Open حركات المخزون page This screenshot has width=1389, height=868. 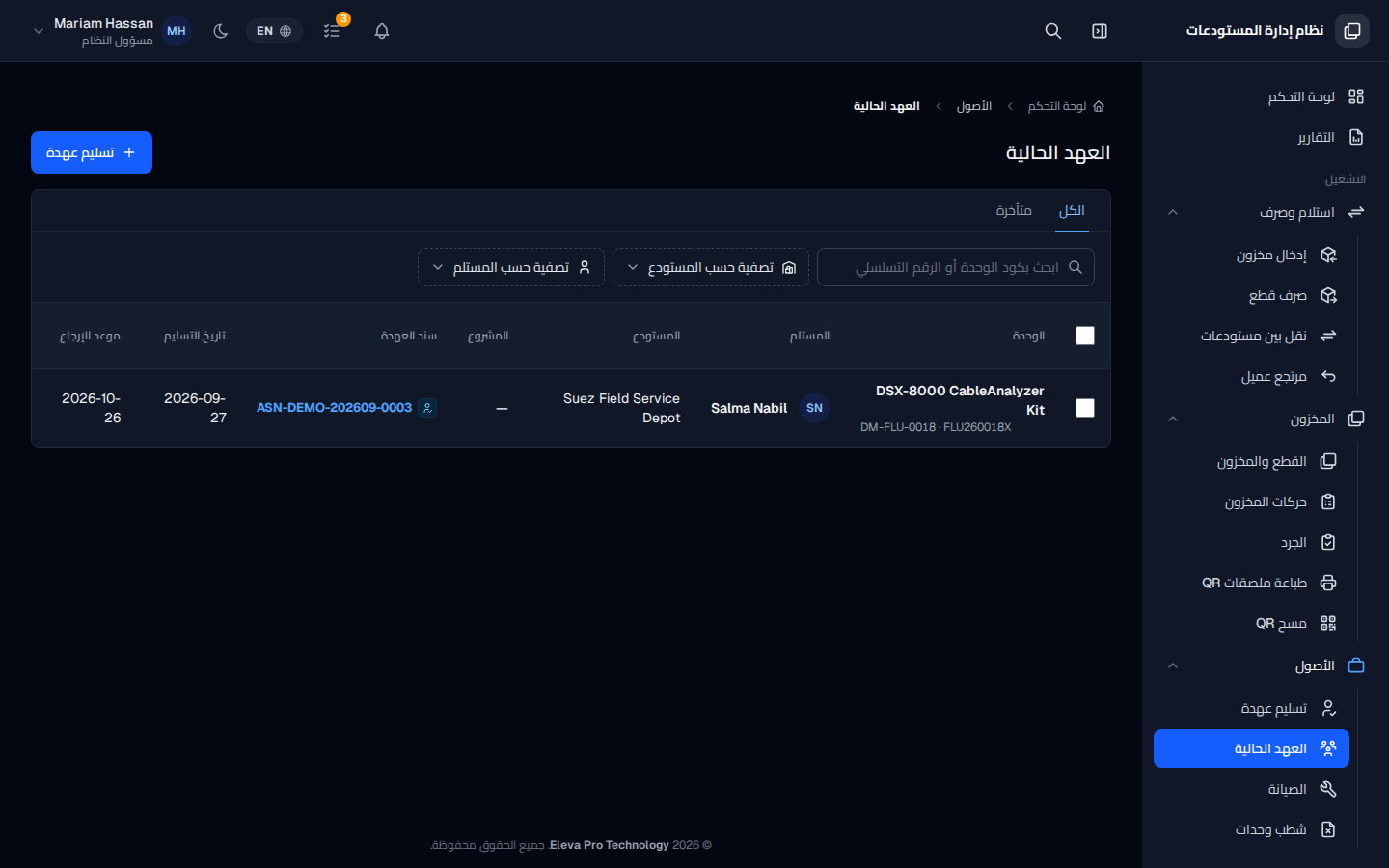[1253, 502]
